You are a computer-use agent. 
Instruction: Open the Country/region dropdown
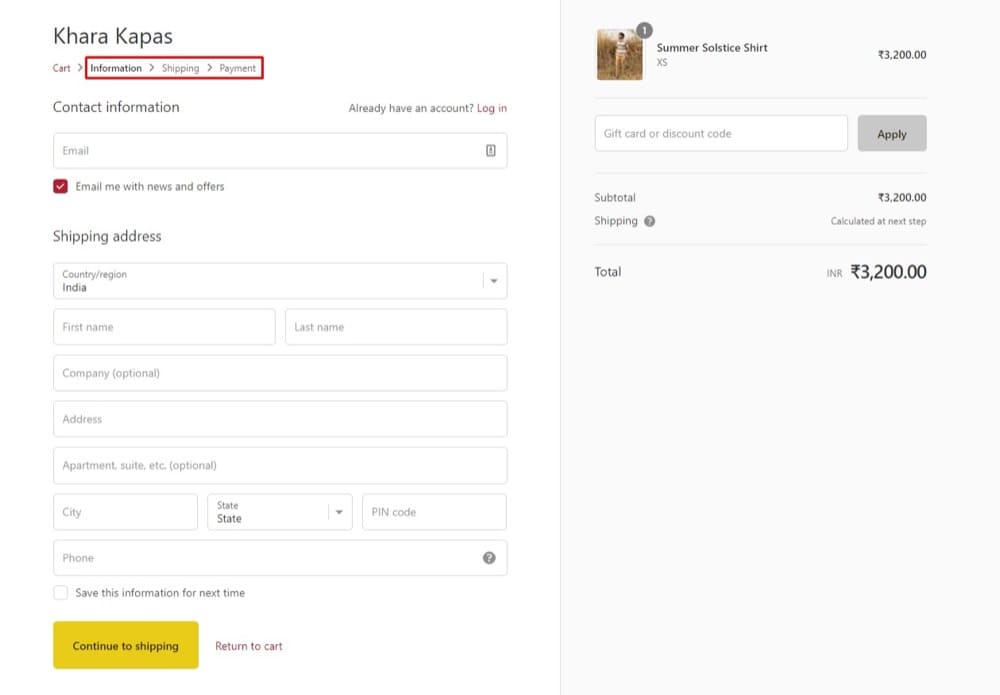280,281
